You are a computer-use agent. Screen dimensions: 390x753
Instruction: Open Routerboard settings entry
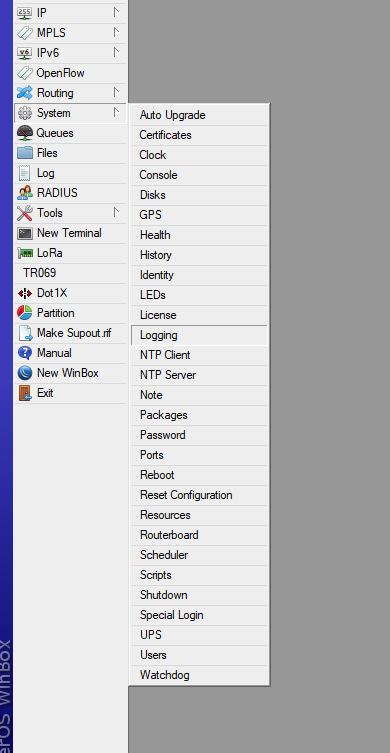(199, 535)
